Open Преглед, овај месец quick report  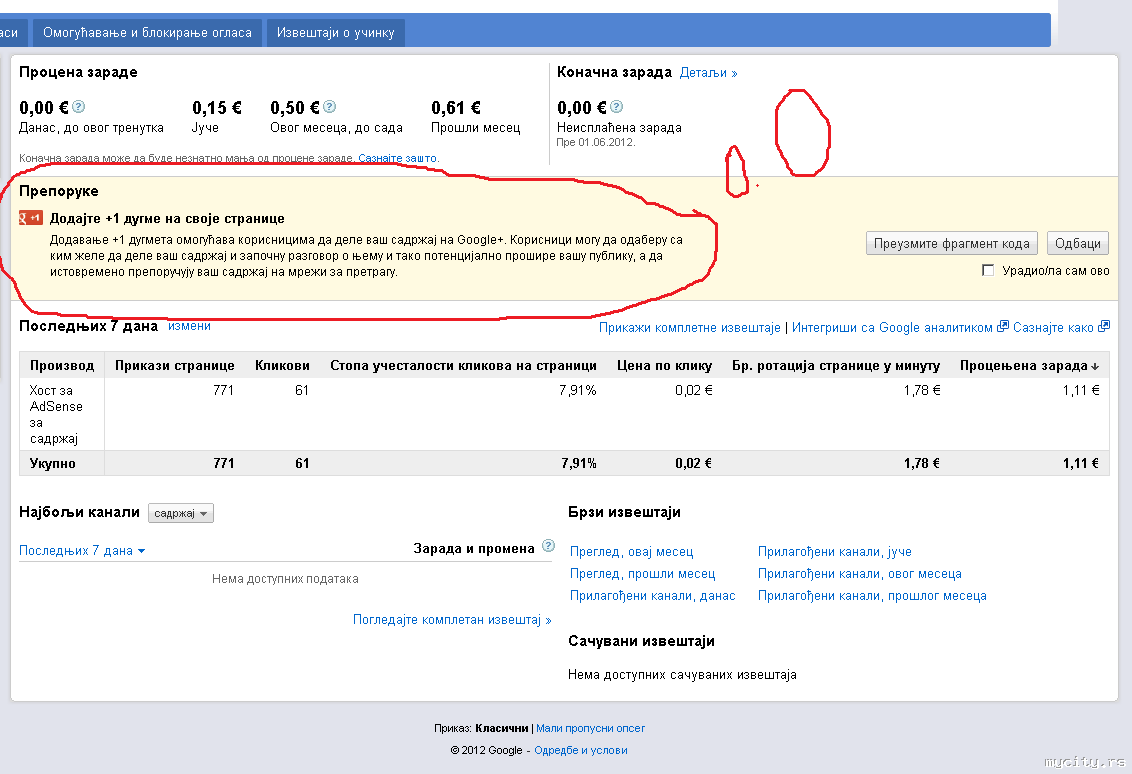pos(632,552)
